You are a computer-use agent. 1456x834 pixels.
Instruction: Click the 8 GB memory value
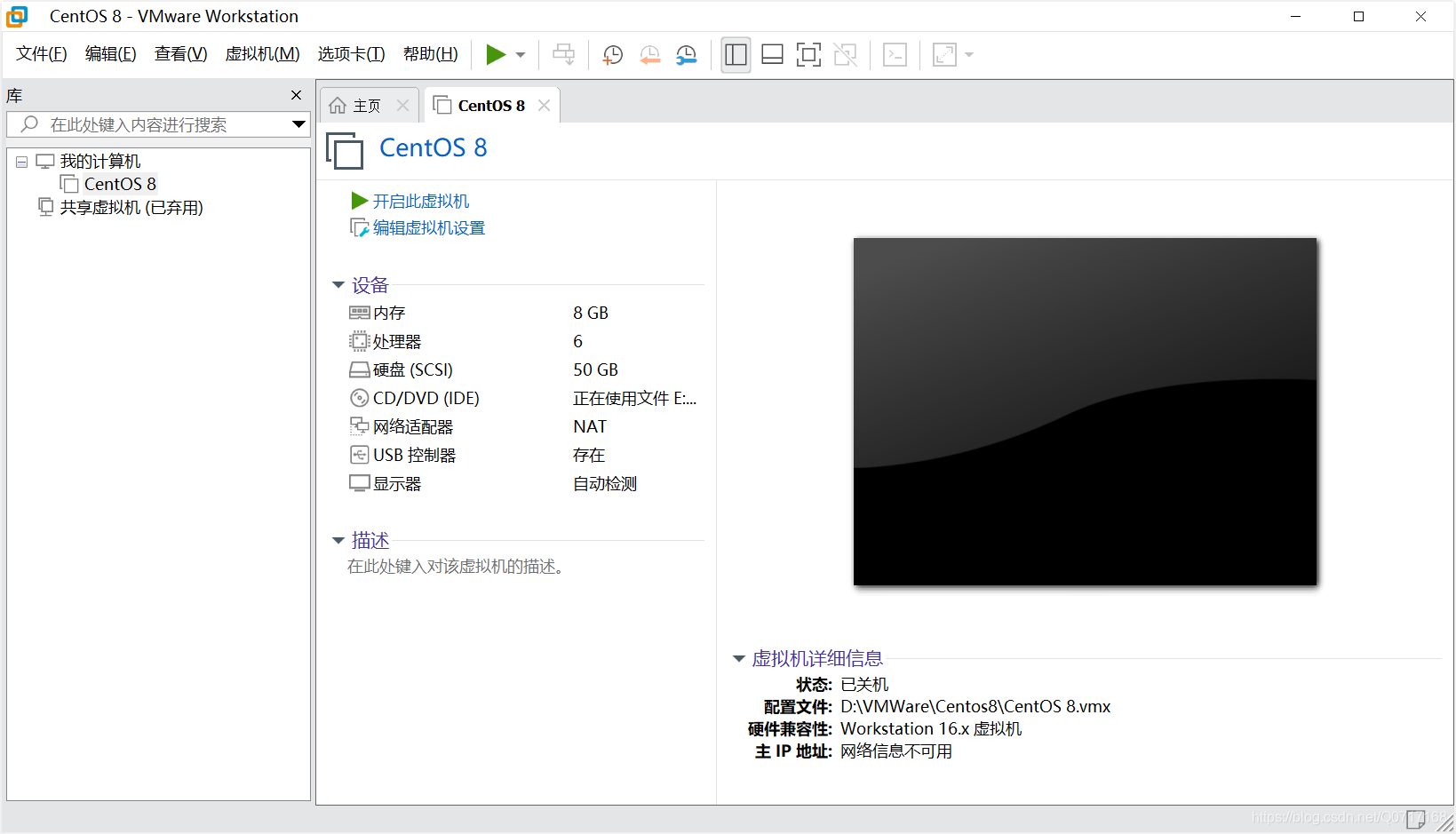point(591,313)
